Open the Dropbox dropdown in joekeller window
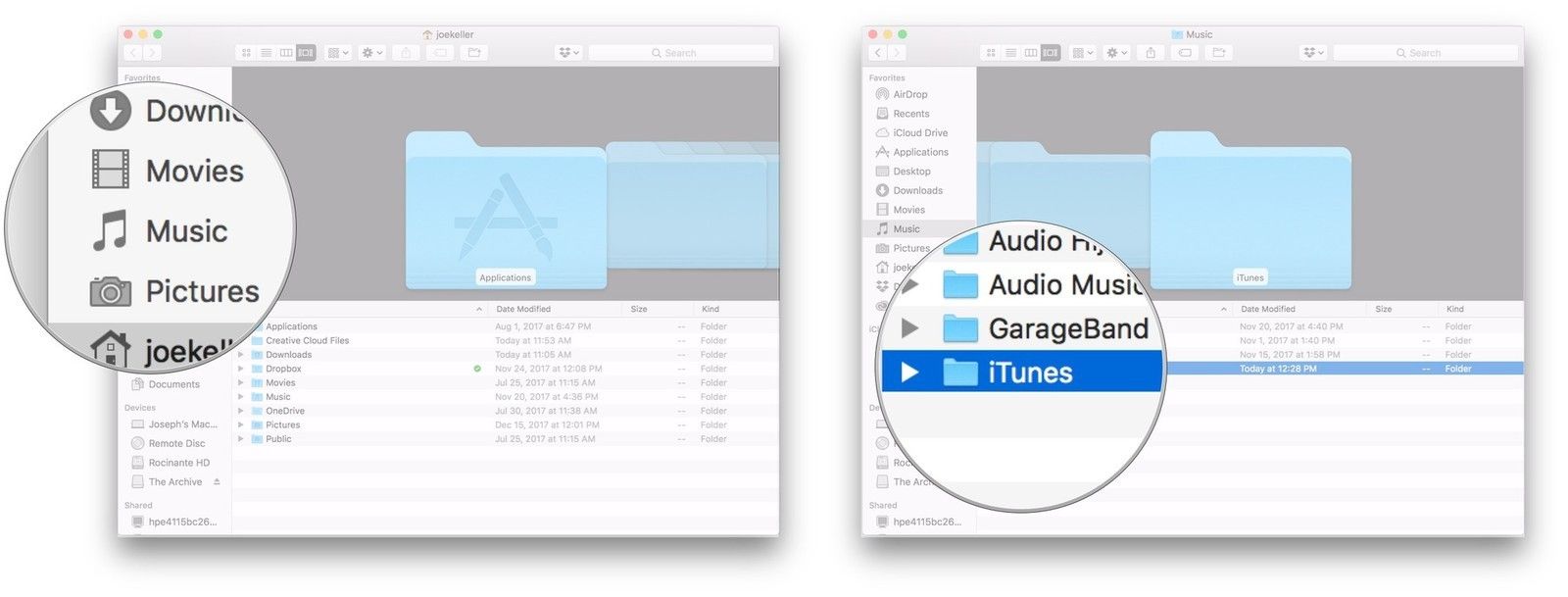The image size is (1568, 597). point(567,53)
